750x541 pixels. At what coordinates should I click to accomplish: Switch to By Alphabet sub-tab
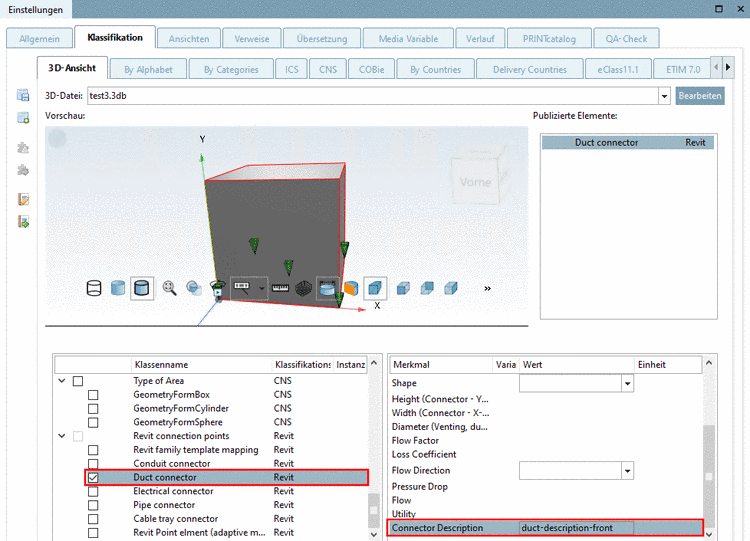[x=148, y=69]
